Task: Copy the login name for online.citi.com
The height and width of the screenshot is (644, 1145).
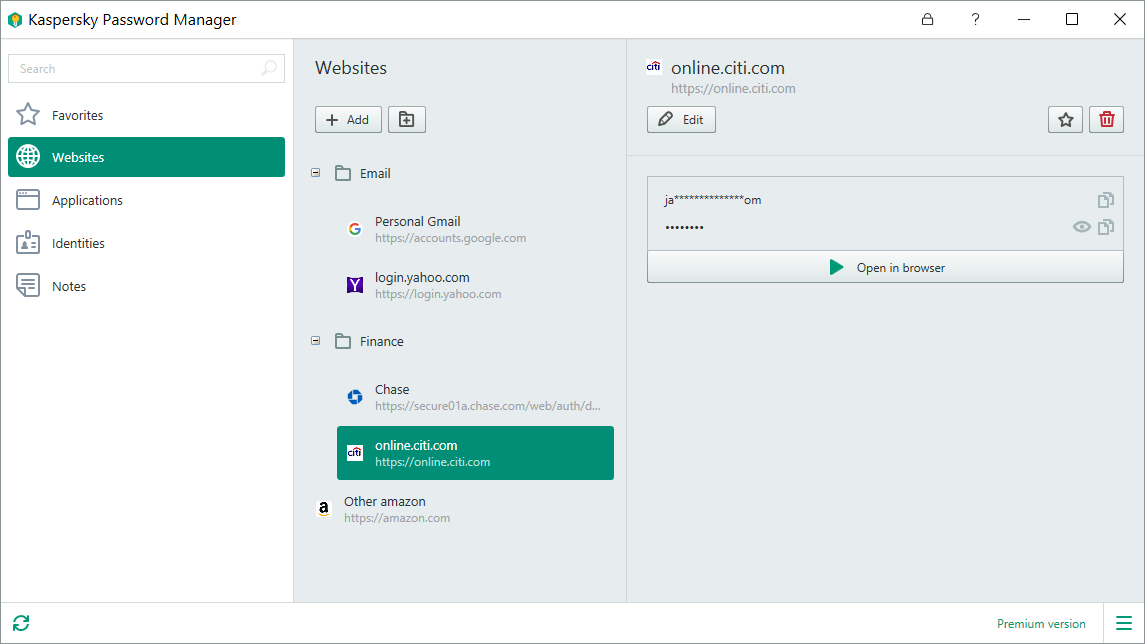Action: 1106,199
